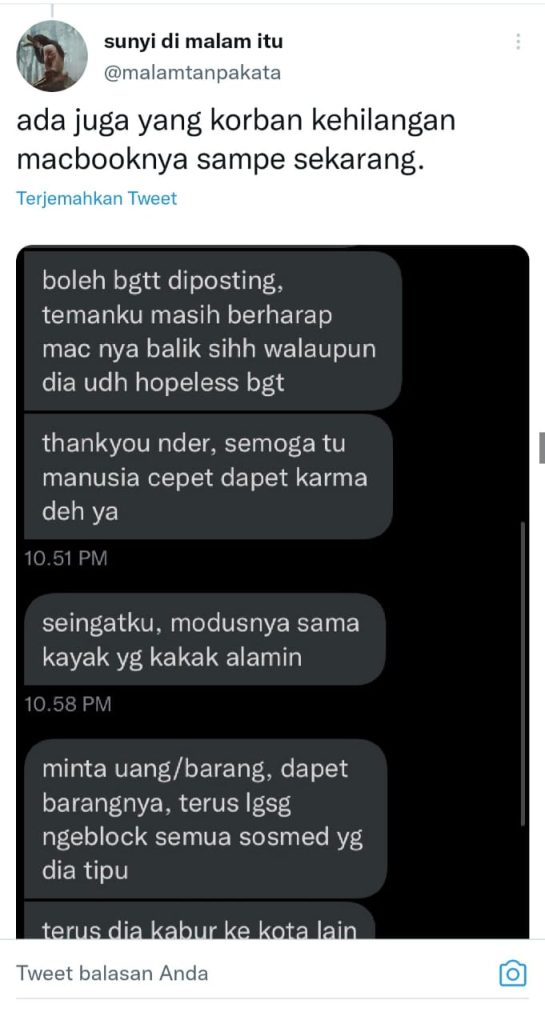Click the 'minta uang/barang' message bubble
Image resolution: width=545 pixels, height=1024 pixels.
click(x=205, y=818)
